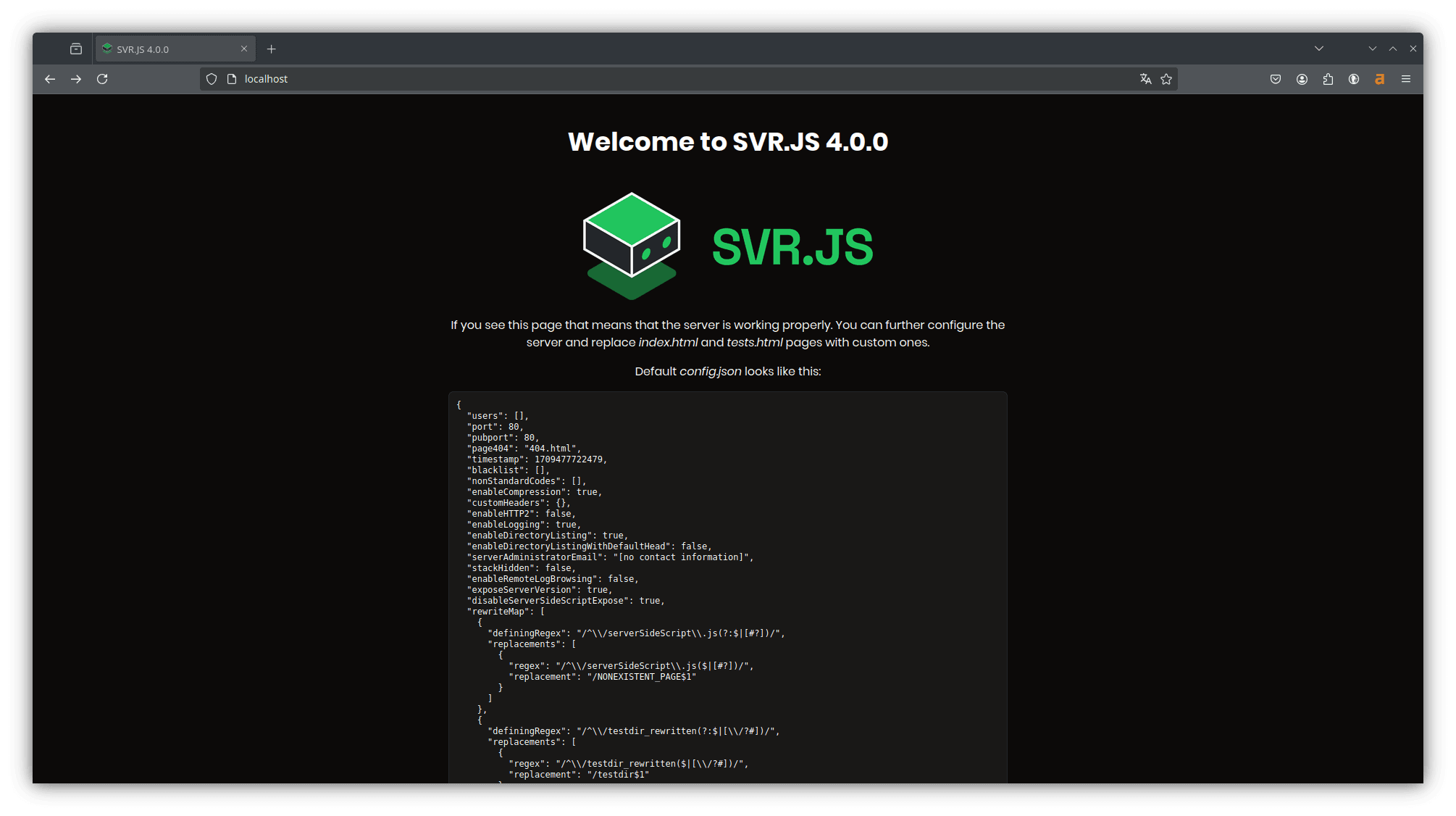Click the "port": 80 line in config
Image resolution: width=1456 pixels, height=816 pixels.
click(495, 427)
